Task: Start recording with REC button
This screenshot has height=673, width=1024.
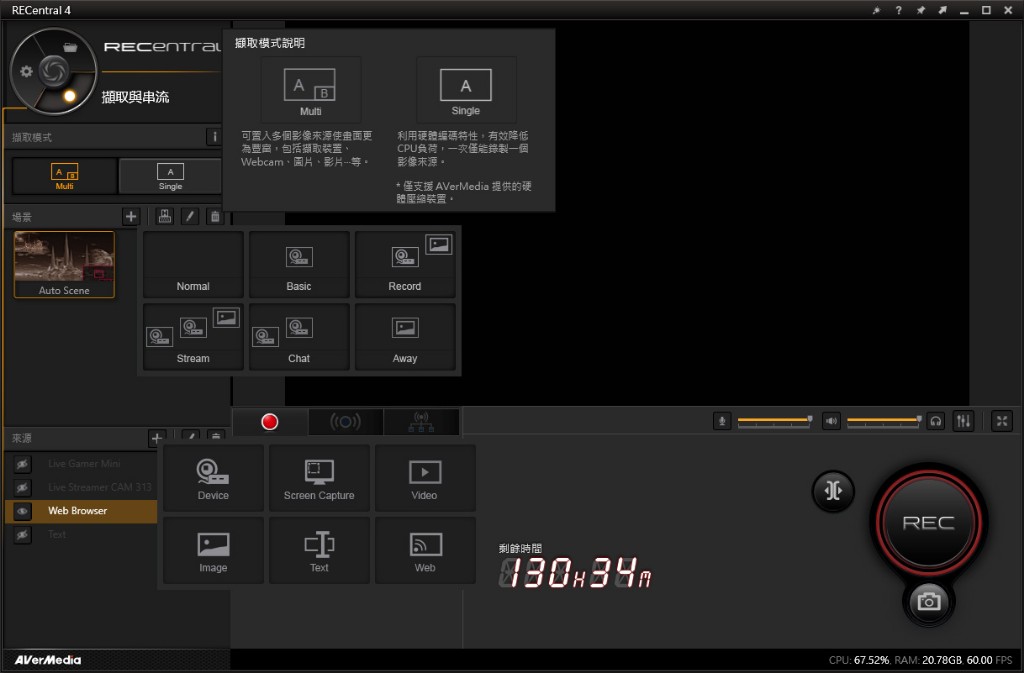Action: [928, 522]
